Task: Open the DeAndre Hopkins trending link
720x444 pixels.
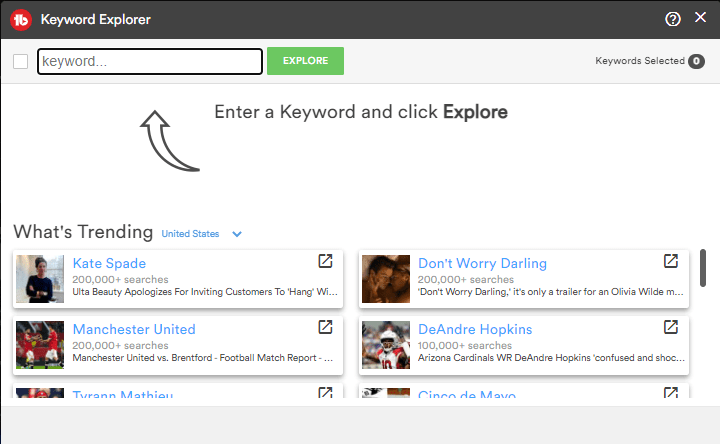Action: (475, 329)
